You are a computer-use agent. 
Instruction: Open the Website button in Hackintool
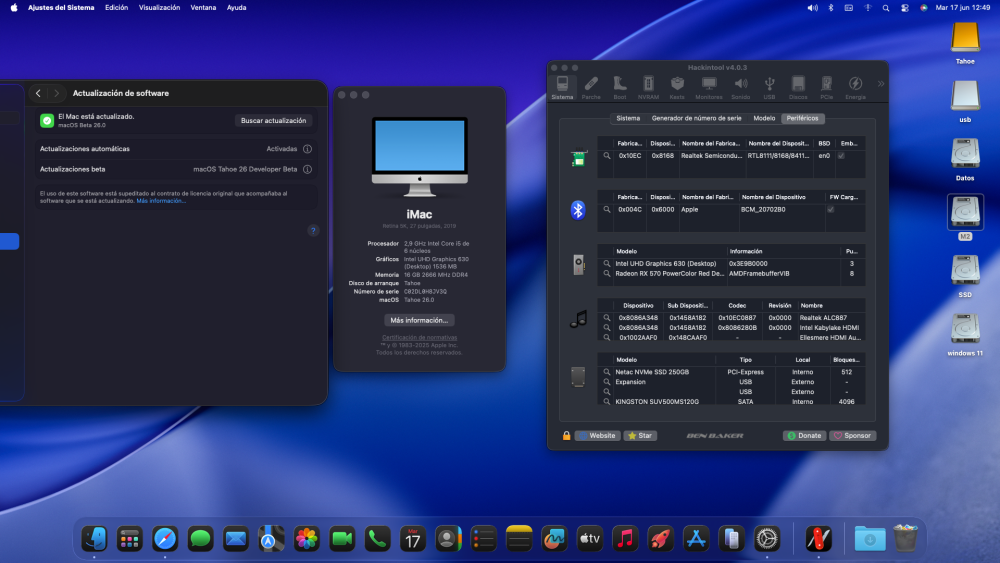coord(597,435)
